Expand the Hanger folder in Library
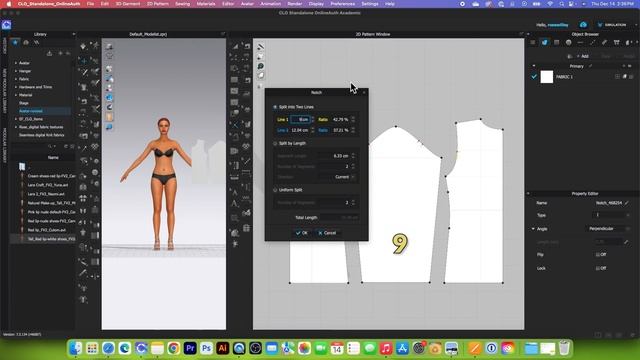Viewport: 640px width, 360px height. coord(16,71)
